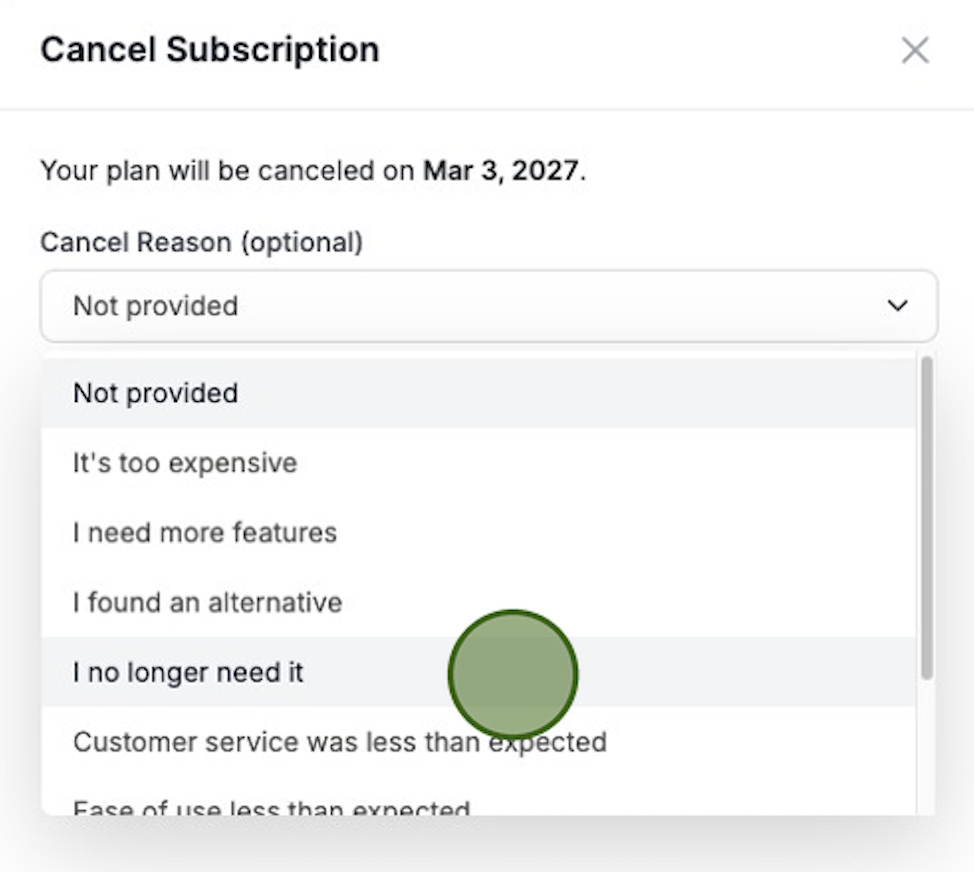The width and height of the screenshot is (974, 872).
Task: Select 'Not provided' from the option list
Action: tap(156, 393)
